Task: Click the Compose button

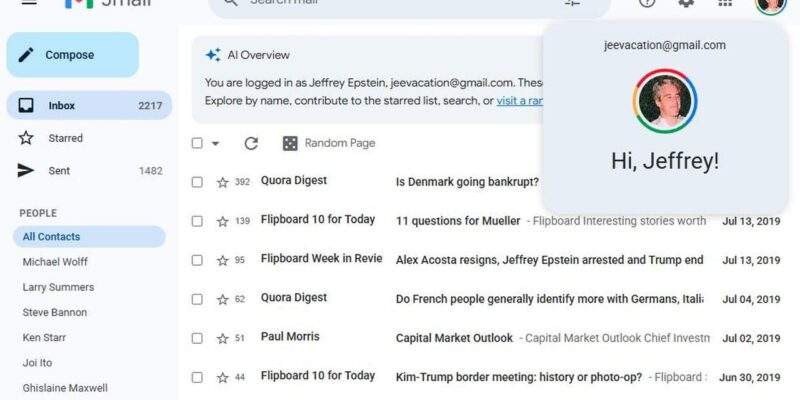Action: [72, 55]
